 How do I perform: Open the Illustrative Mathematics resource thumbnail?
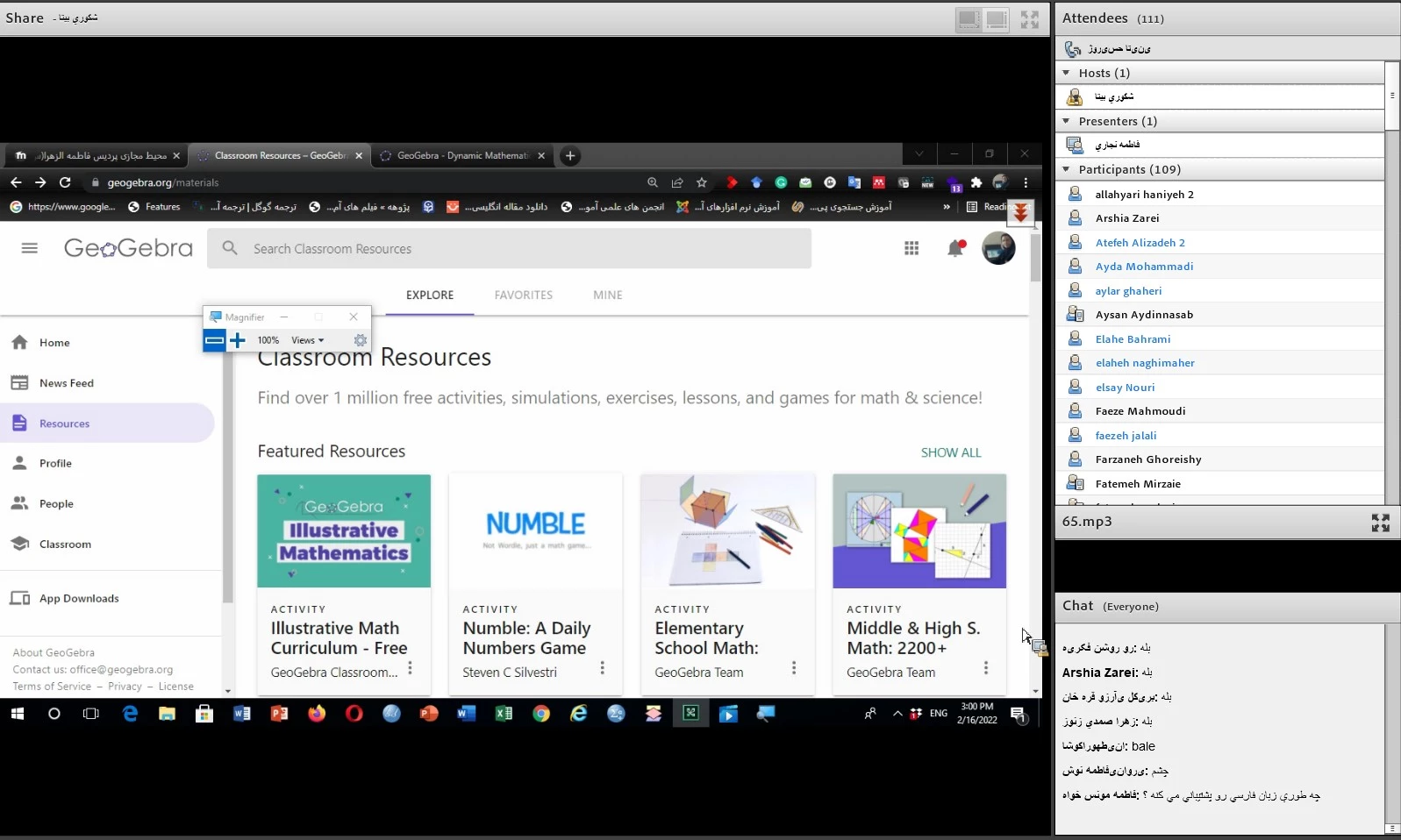(x=344, y=530)
